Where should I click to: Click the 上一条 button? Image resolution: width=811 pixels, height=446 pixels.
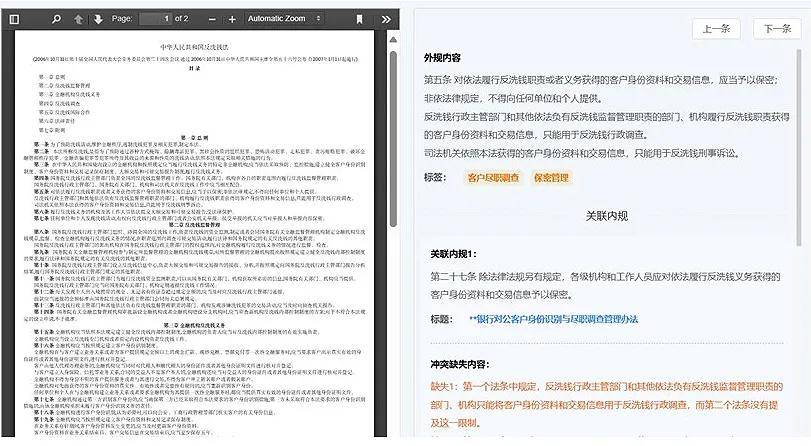[x=716, y=28]
